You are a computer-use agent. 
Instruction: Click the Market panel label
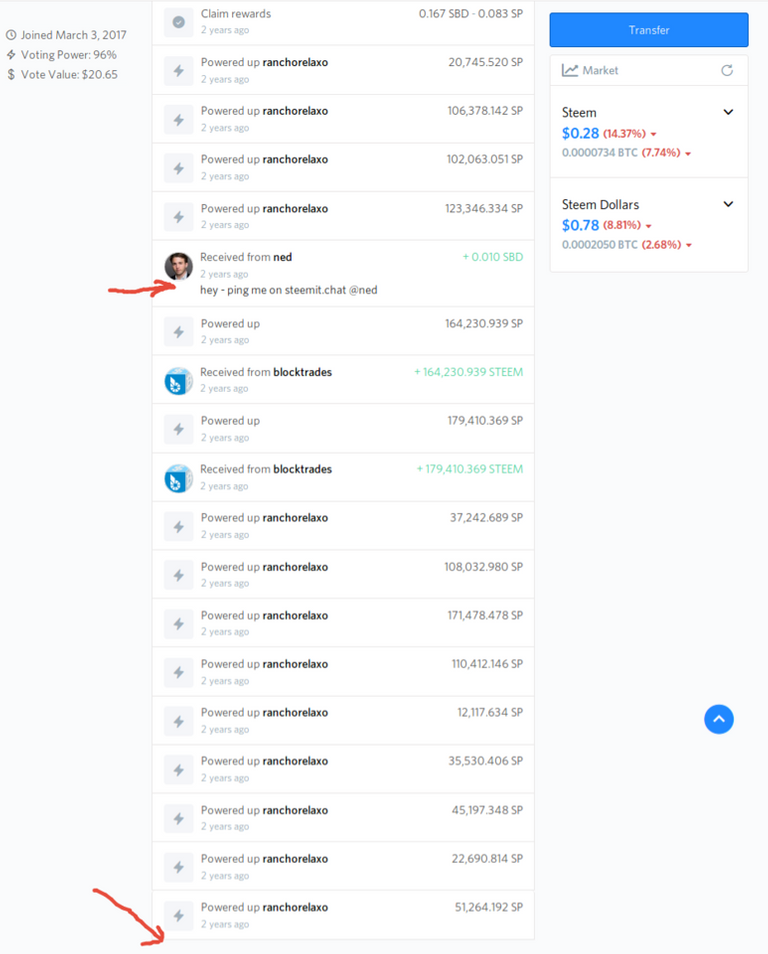(600, 71)
